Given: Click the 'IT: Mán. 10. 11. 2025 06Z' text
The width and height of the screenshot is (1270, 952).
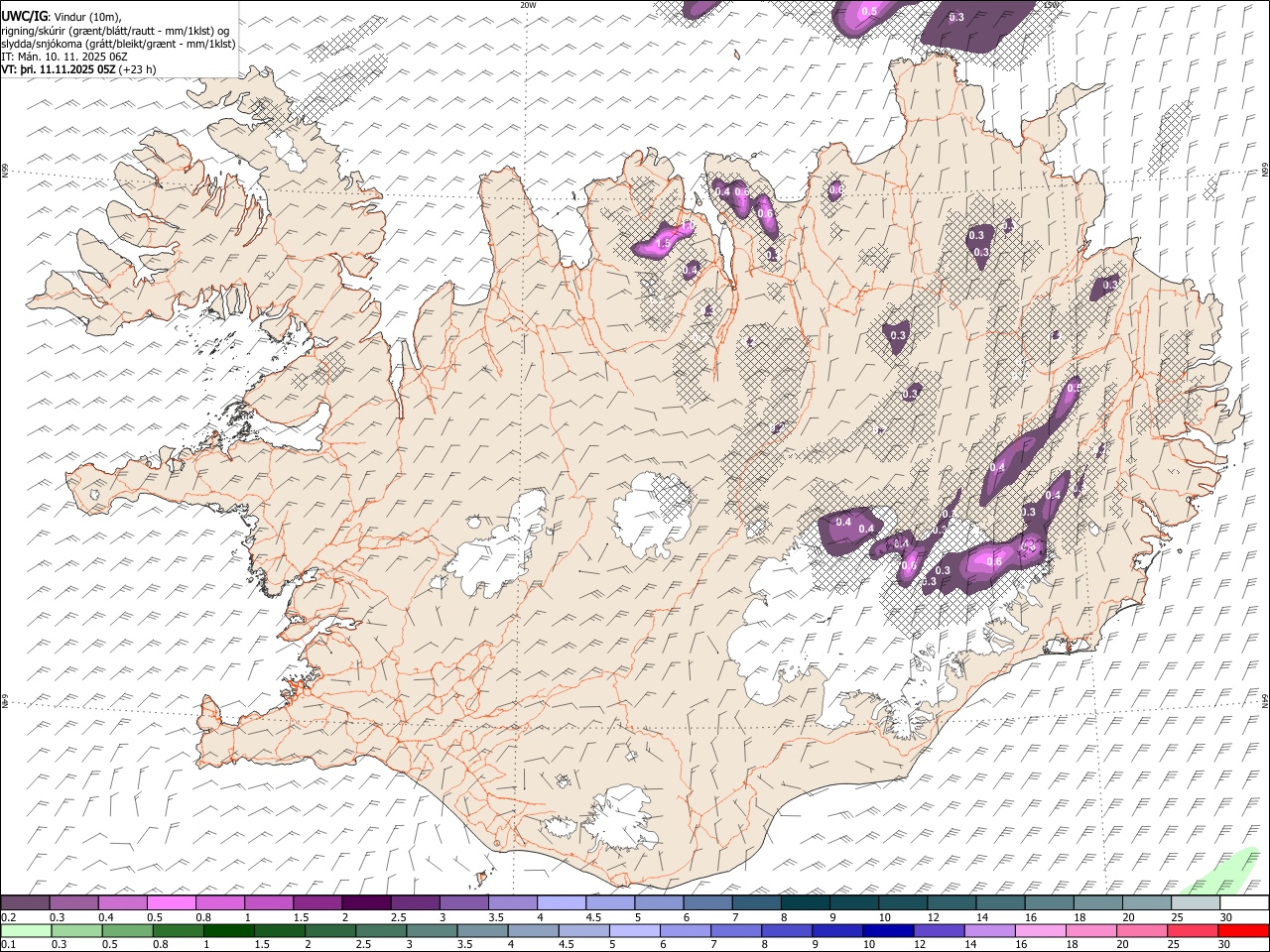Looking at the screenshot, I should (63, 57).
